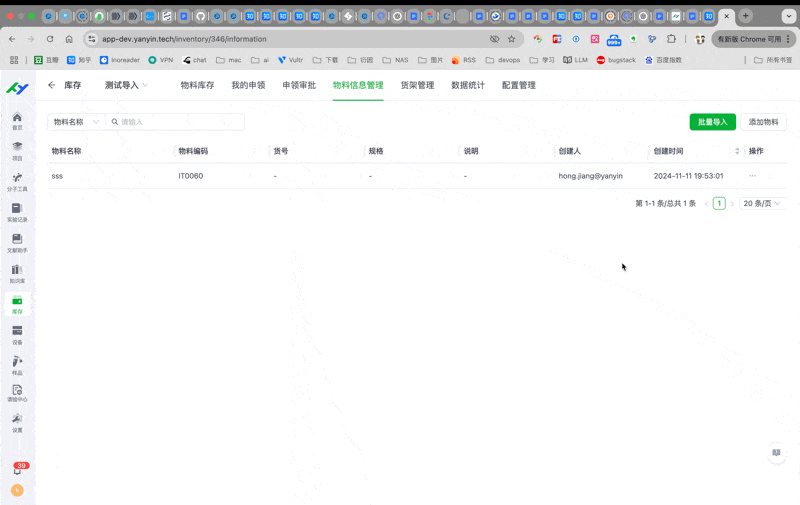Open notifications with the 39 badge
The height and width of the screenshot is (505, 800).
point(18,468)
